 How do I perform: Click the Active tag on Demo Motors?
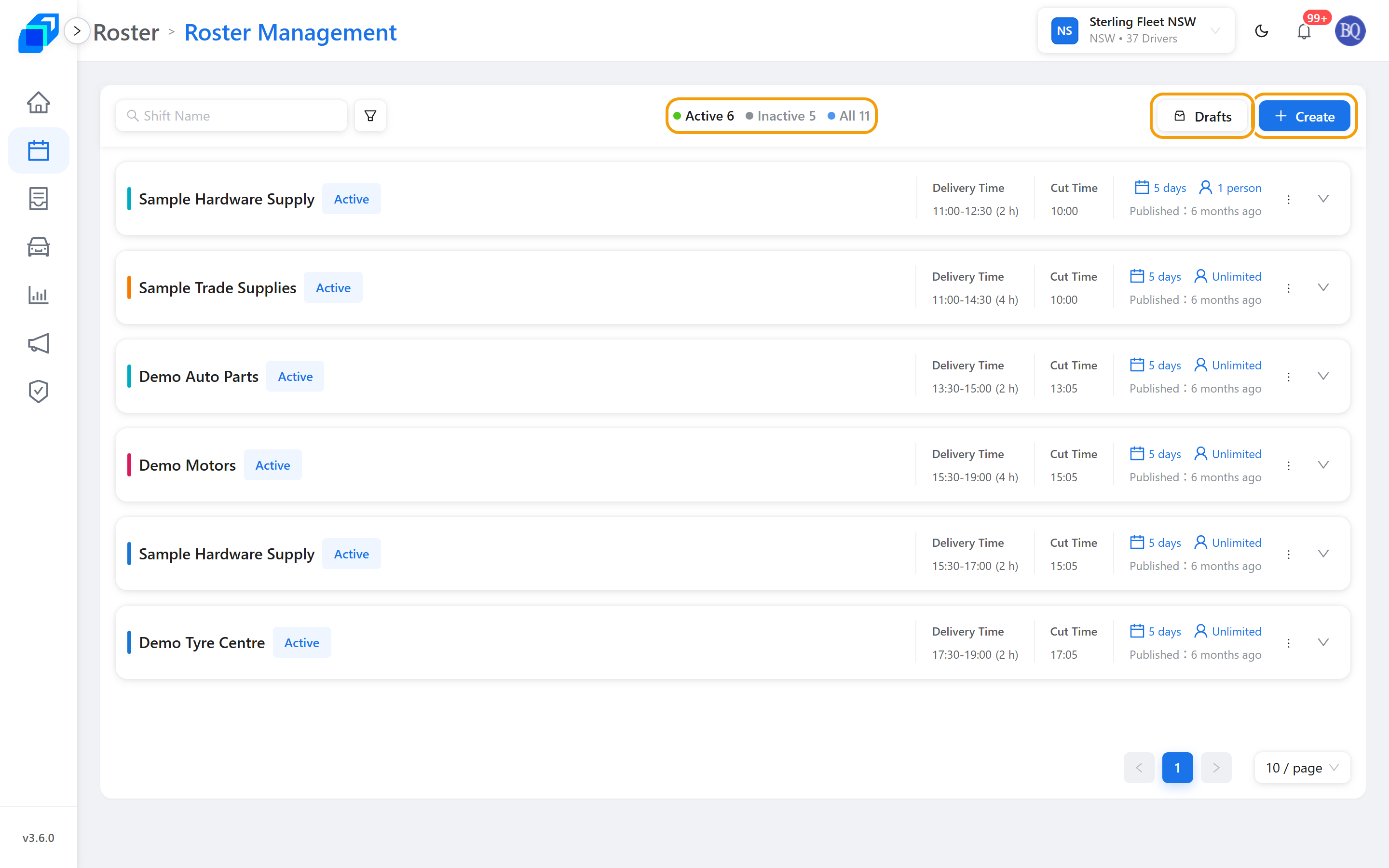click(272, 465)
